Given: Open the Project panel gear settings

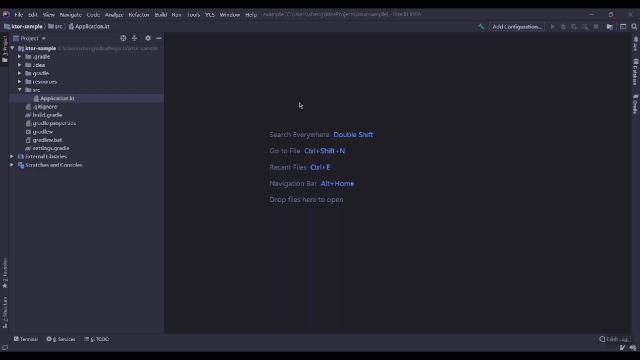Looking at the screenshot, I should tap(148, 38).
